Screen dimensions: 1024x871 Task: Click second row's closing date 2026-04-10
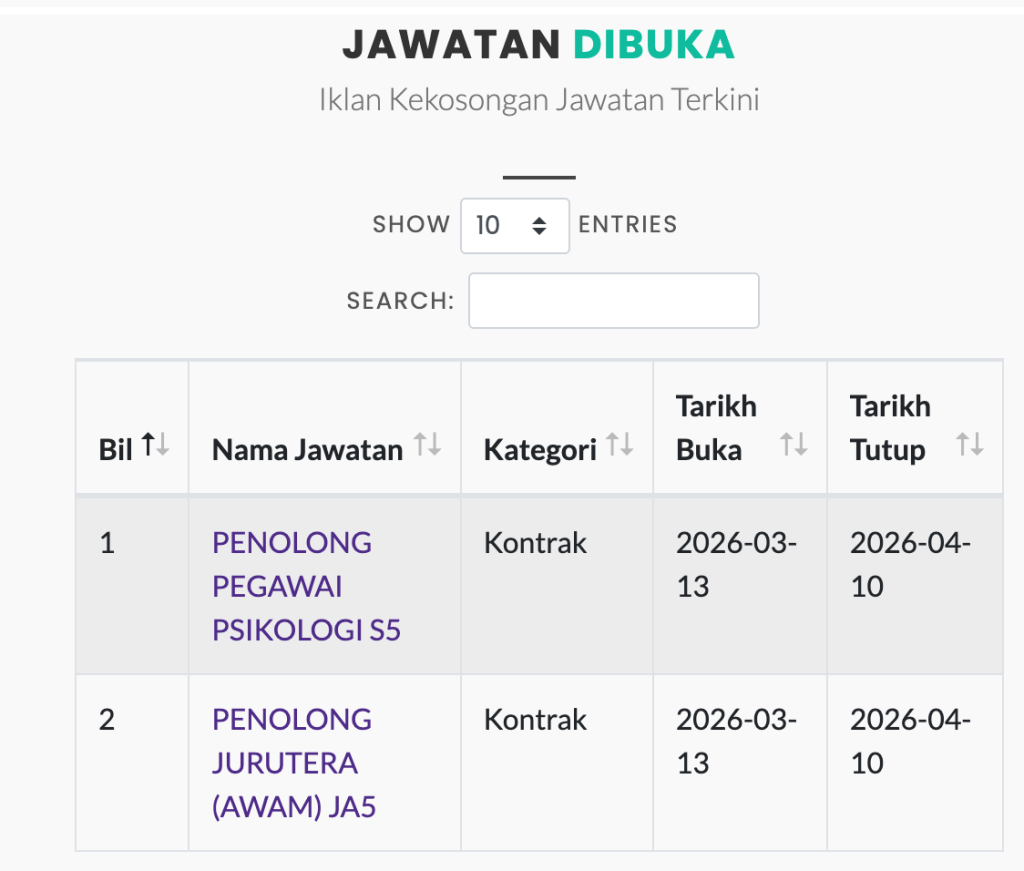pyautogui.click(x=910, y=741)
